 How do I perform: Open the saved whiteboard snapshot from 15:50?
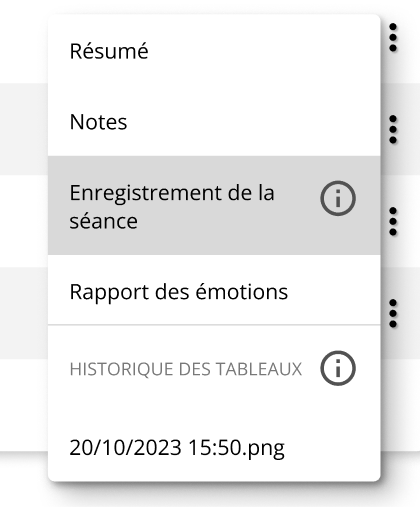pos(214,447)
